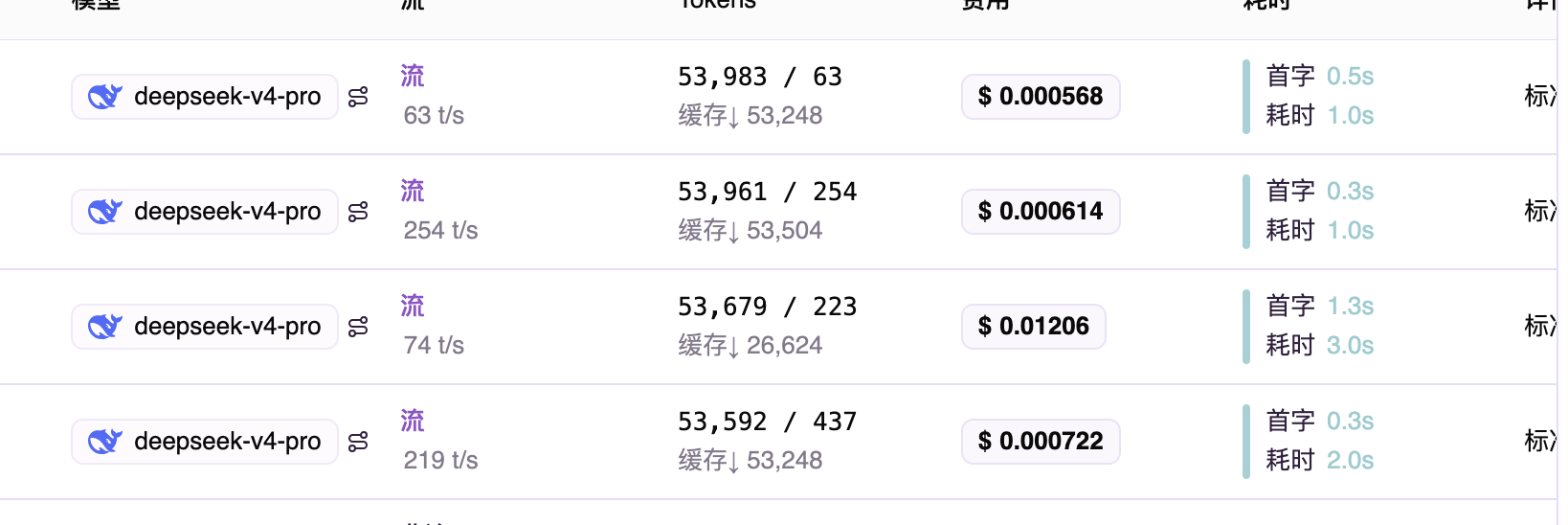This screenshot has height=525, width=1568.
Task: Click the 流 label above 254 t/s
Action: tap(413, 191)
